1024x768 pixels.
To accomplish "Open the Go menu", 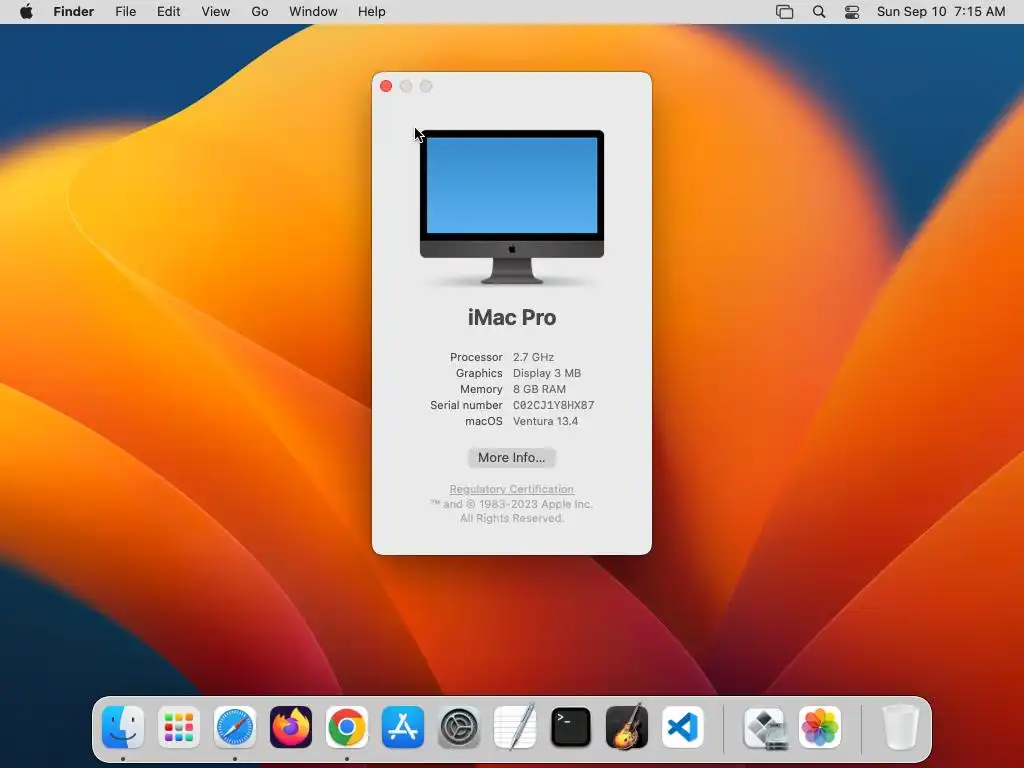I will pyautogui.click(x=260, y=12).
